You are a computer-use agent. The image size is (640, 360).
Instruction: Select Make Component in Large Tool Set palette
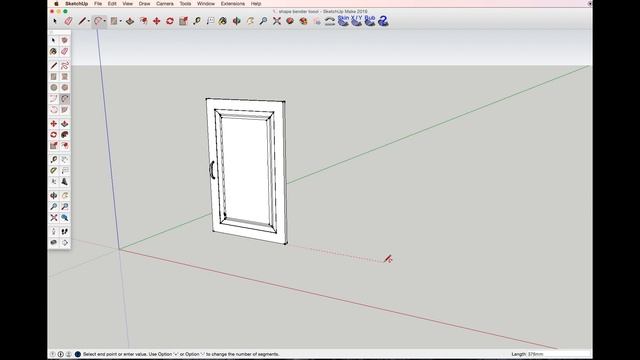tap(64, 40)
